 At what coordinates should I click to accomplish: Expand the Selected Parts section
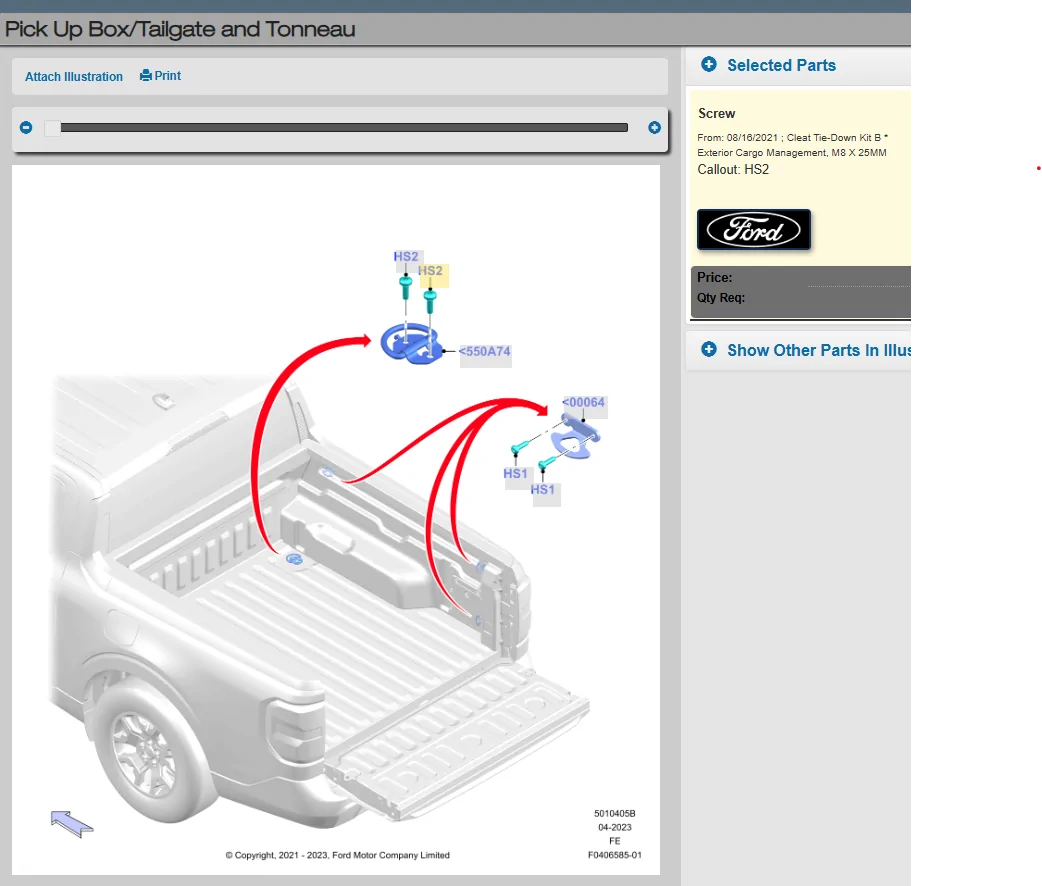point(709,64)
